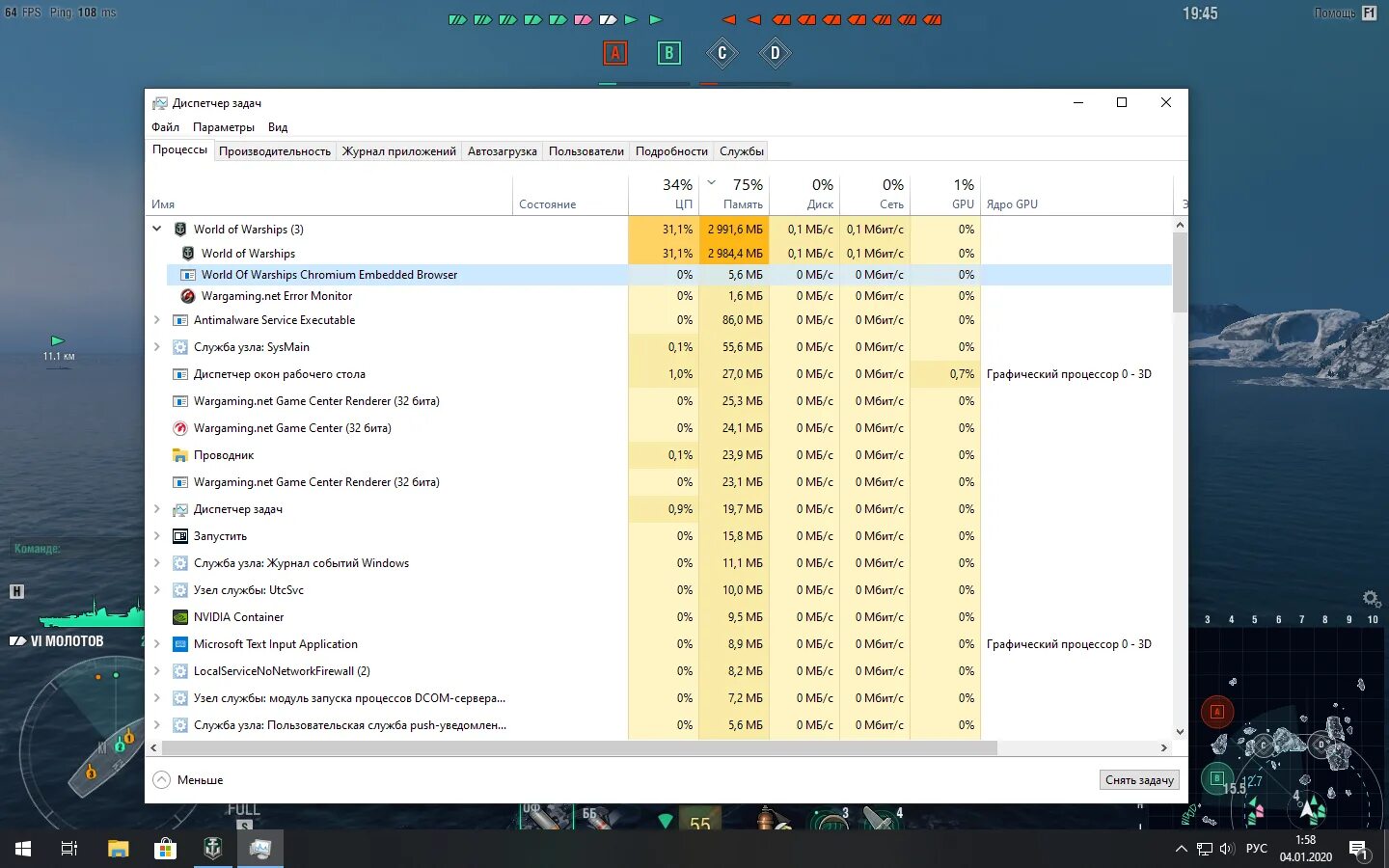Open the taskbar clock showing 04.01.2020
Screen dimensions: 1389x868
1306,849
